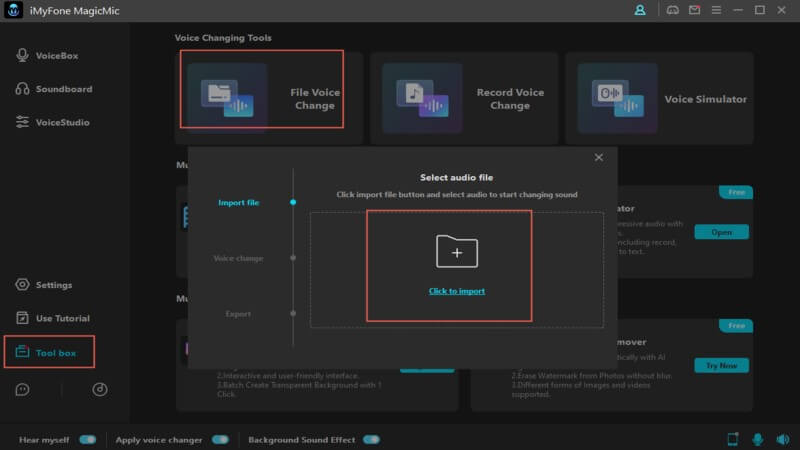The width and height of the screenshot is (800, 450).
Task: Close the Select audio file dialog
Action: [598, 158]
